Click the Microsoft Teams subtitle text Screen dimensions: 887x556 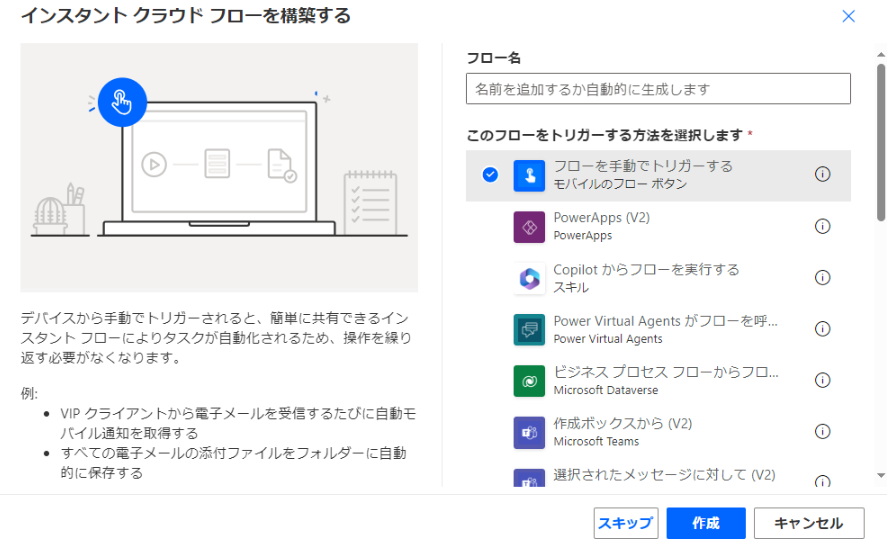pyautogui.click(x=596, y=442)
